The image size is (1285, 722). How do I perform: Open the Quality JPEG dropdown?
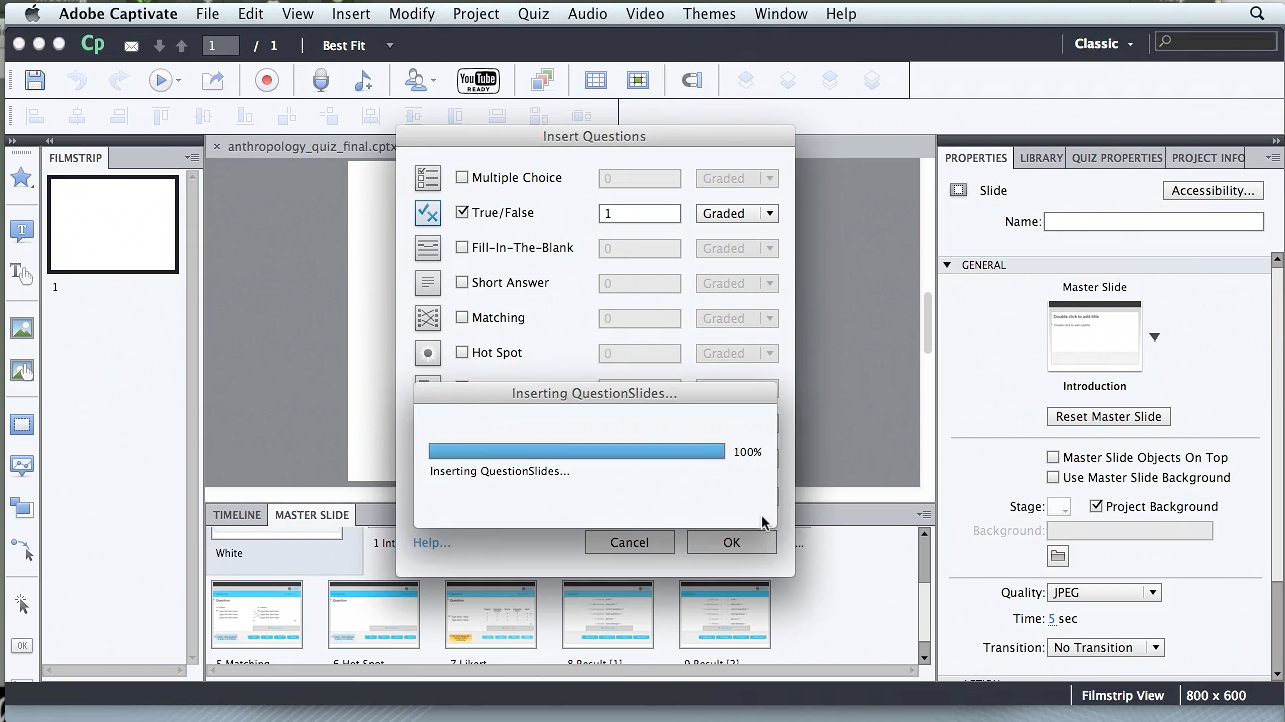1104,593
